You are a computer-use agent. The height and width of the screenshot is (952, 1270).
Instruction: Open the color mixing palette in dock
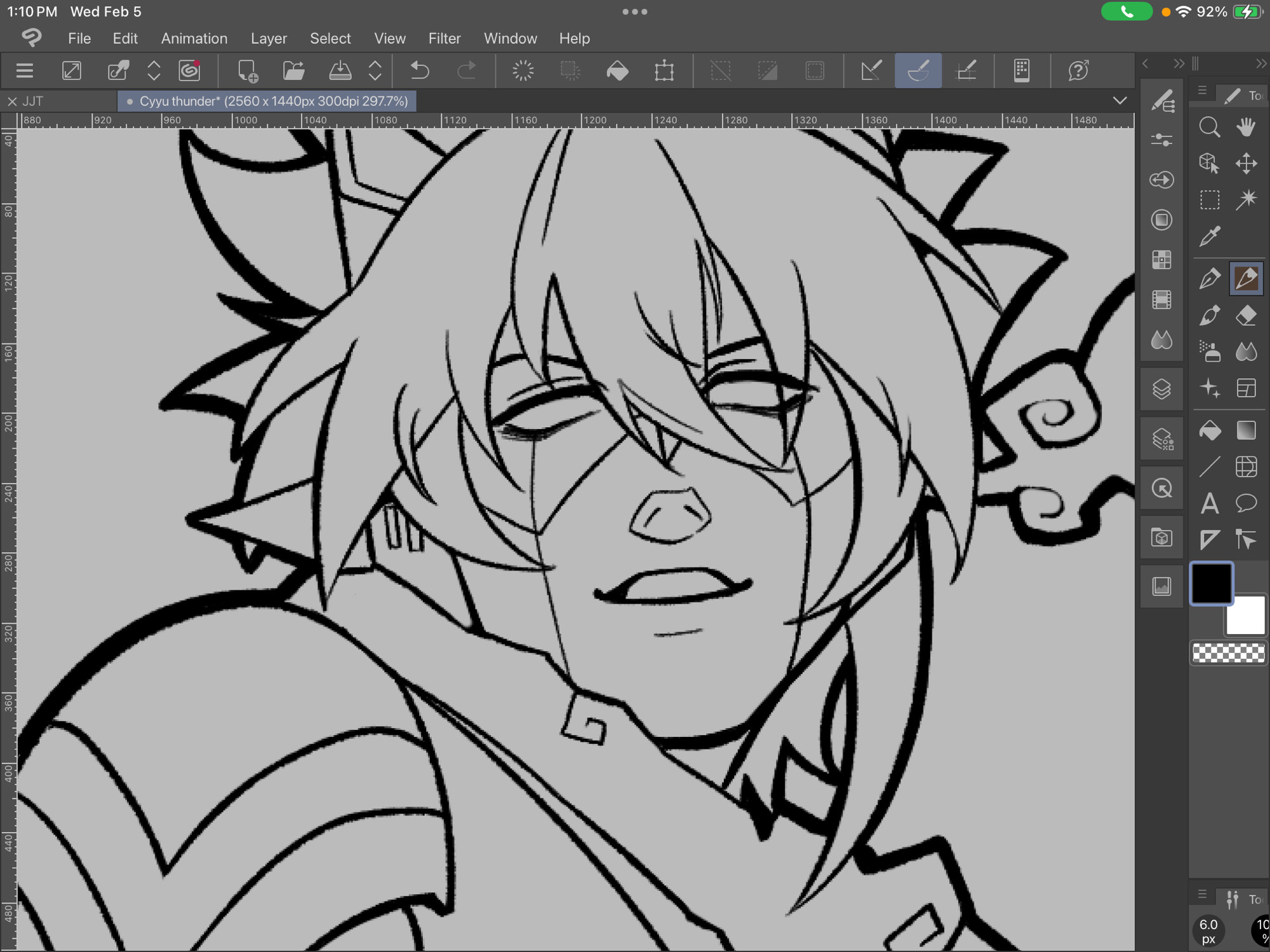1162,340
